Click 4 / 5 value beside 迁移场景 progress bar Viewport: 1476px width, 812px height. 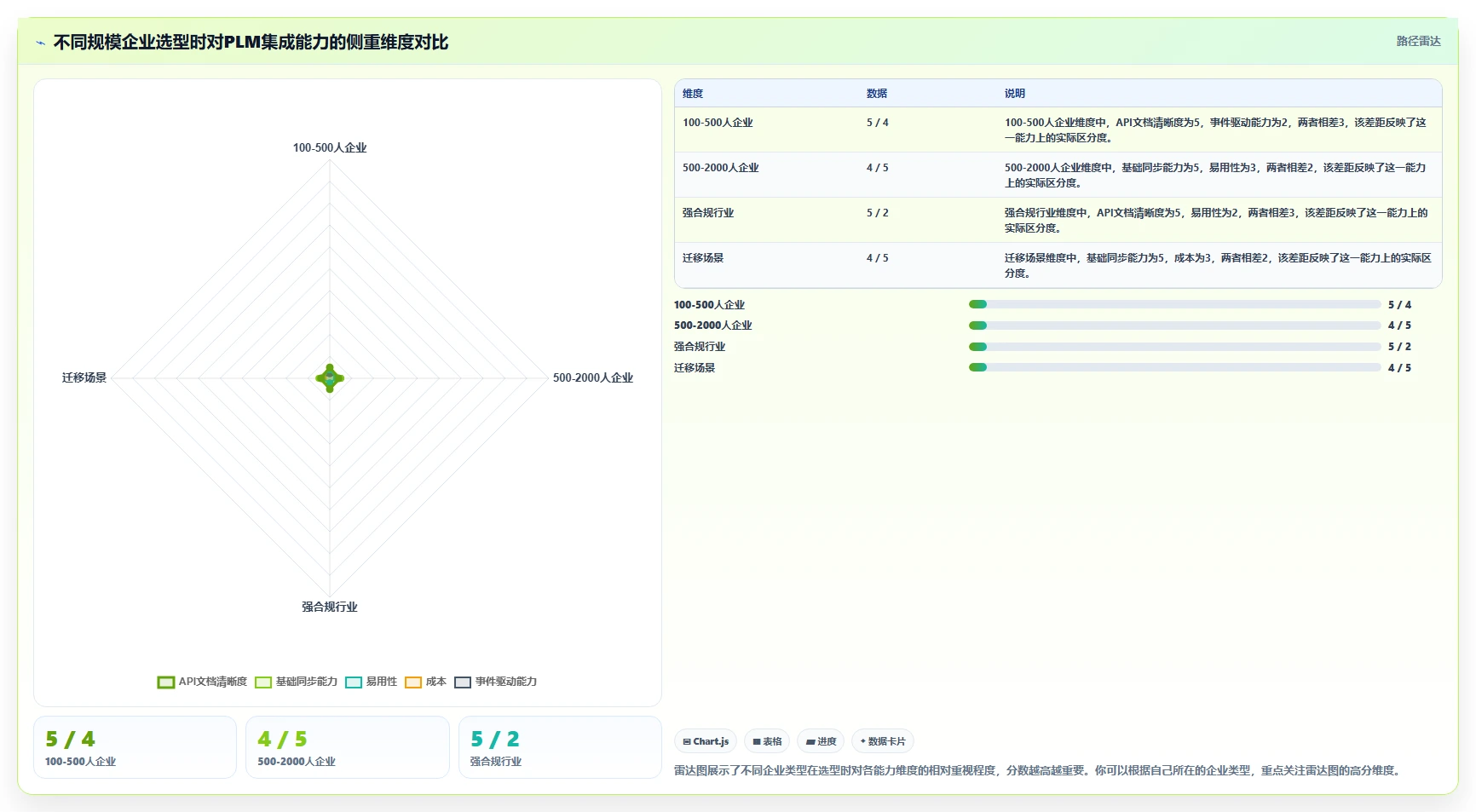(1399, 368)
